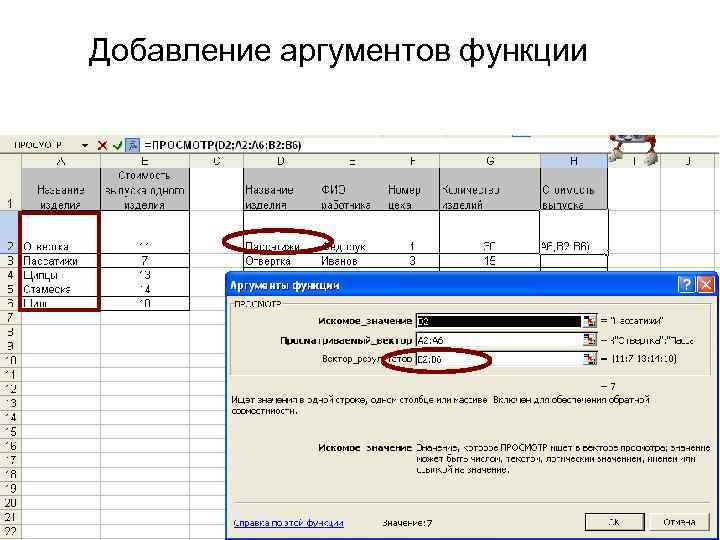Click the OK button in dialog

coord(614,522)
